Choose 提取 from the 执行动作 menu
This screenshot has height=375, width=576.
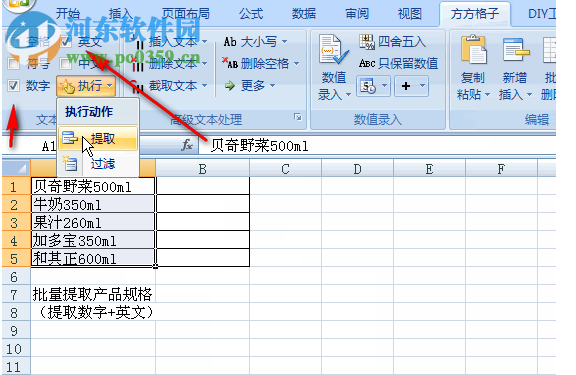click(x=98, y=138)
